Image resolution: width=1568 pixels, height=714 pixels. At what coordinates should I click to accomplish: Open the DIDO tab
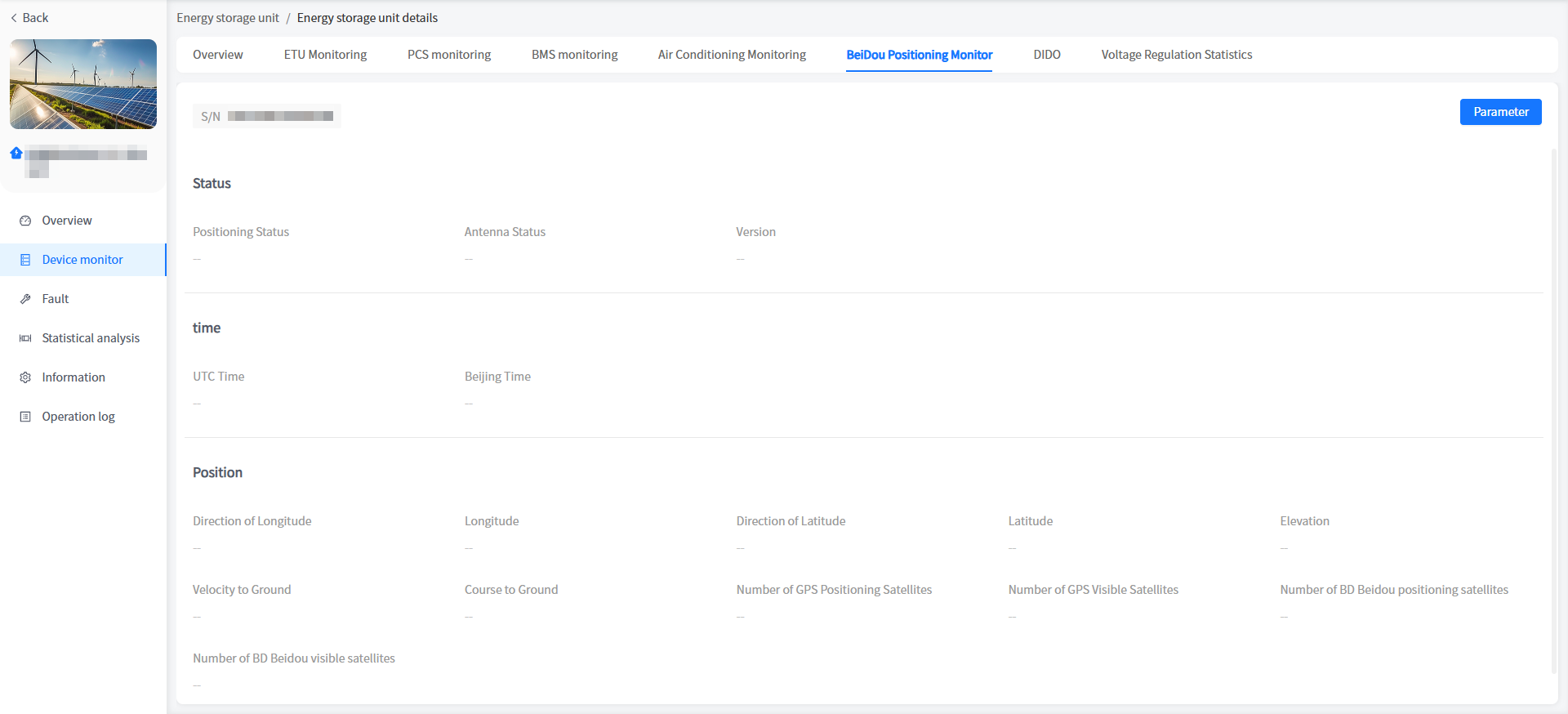click(1046, 55)
